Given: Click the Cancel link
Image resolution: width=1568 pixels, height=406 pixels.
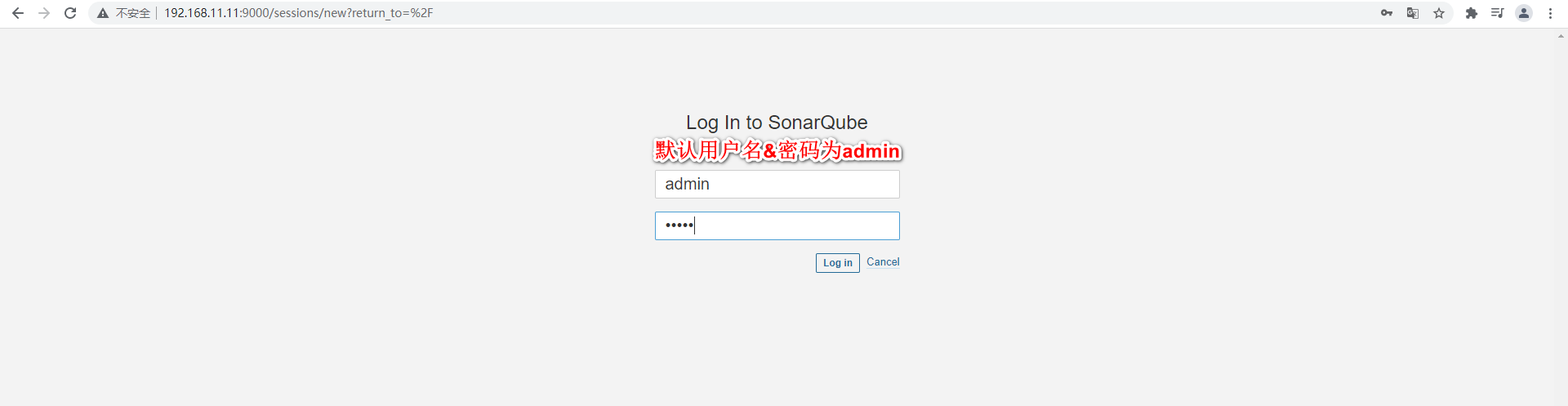Looking at the screenshot, I should click(x=883, y=262).
